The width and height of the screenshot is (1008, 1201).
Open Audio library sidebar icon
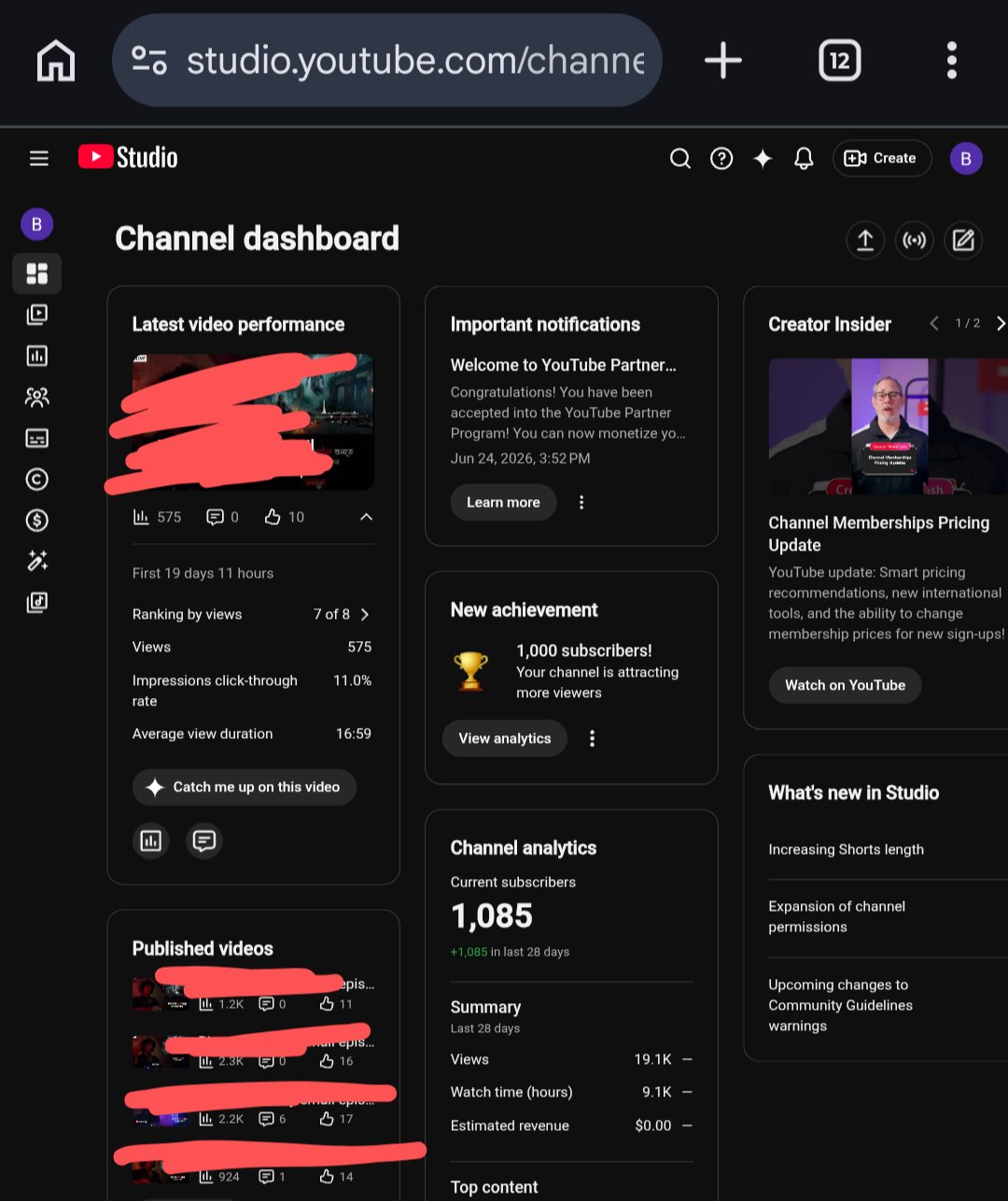[x=37, y=602]
